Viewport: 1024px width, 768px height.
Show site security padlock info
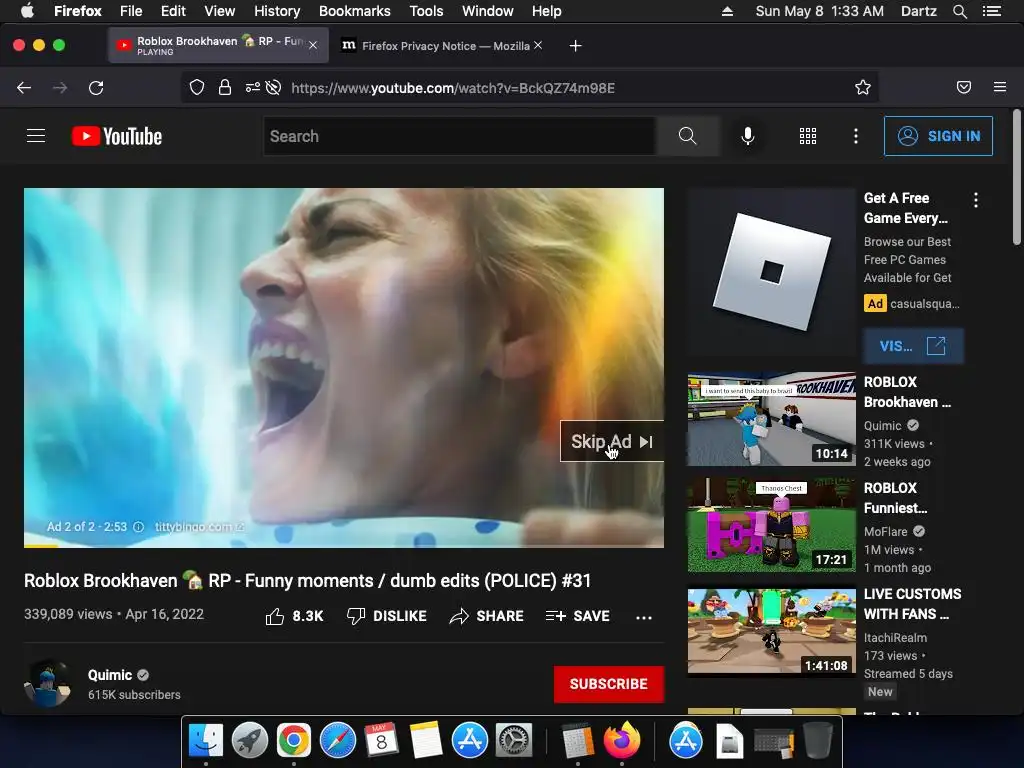[x=225, y=88]
